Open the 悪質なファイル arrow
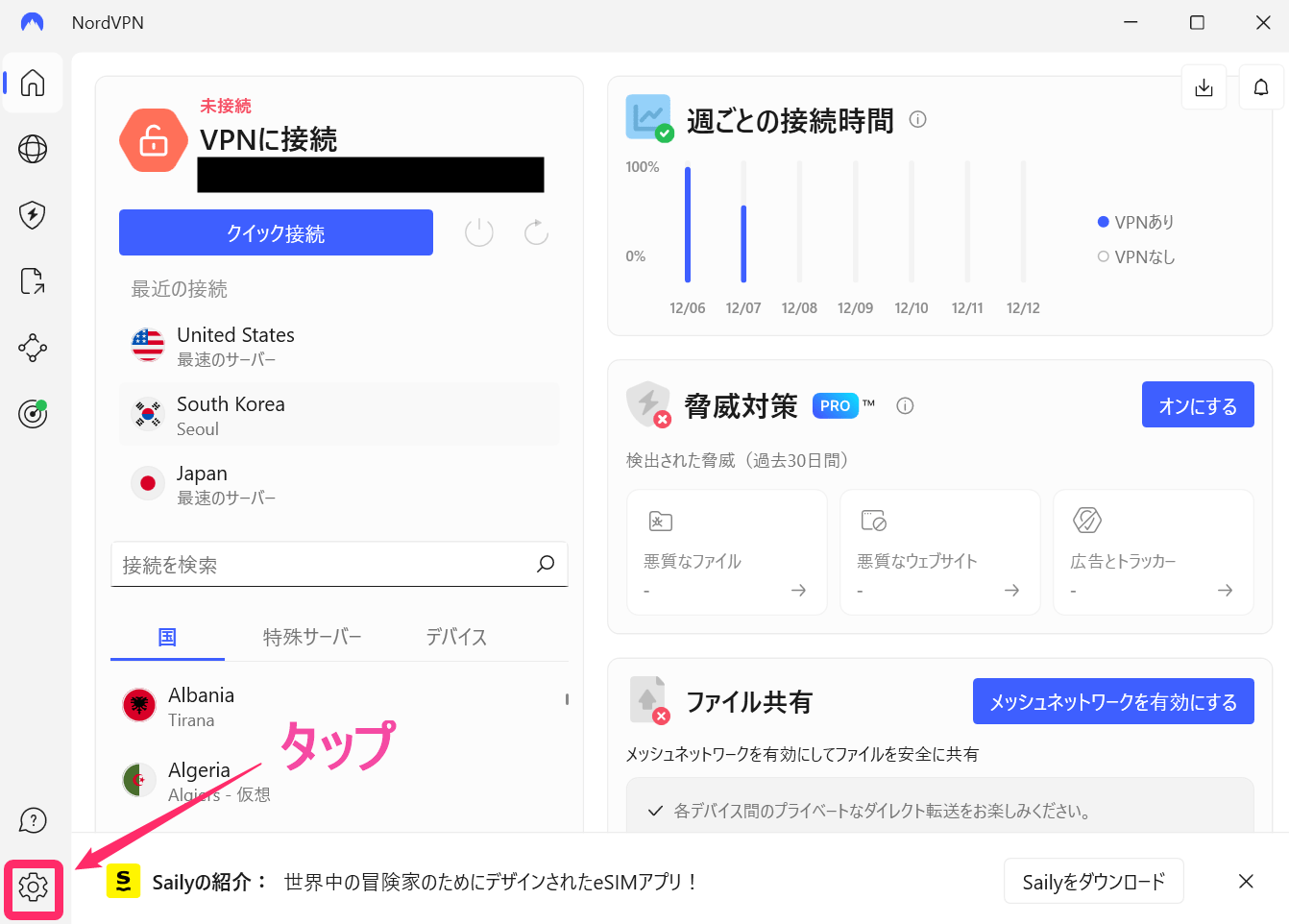This screenshot has height=924, width=1289. point(798,591)
